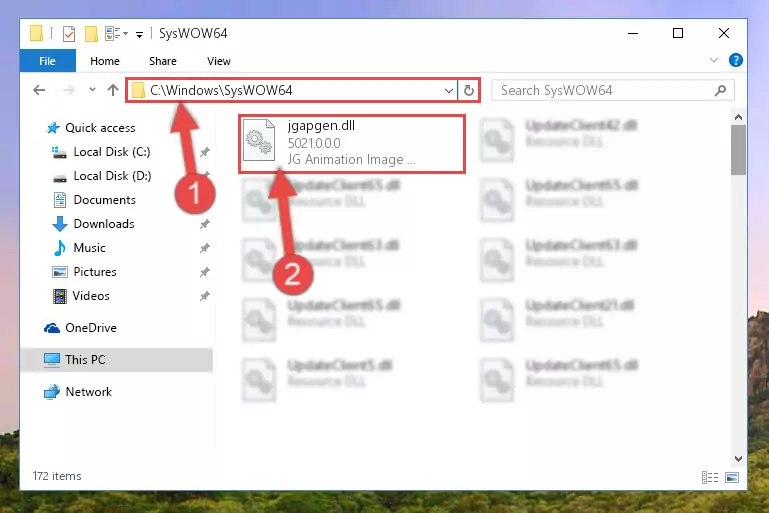The height and width of the screenshot is (513, 769).
Task: Click the pin icon next to Downloads
Action: point(205,224)
